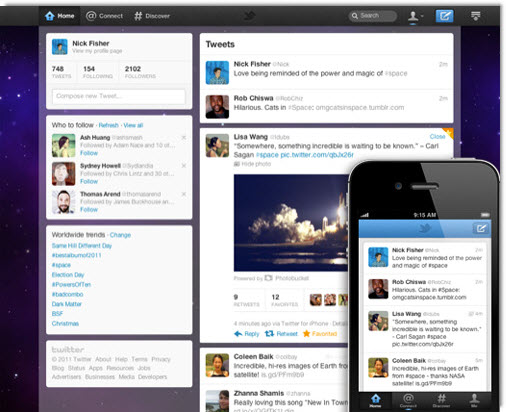Screen dimensions: 506x412
Task: Open the #bestalbumof2011 trend
Action: tap(76, 255)
